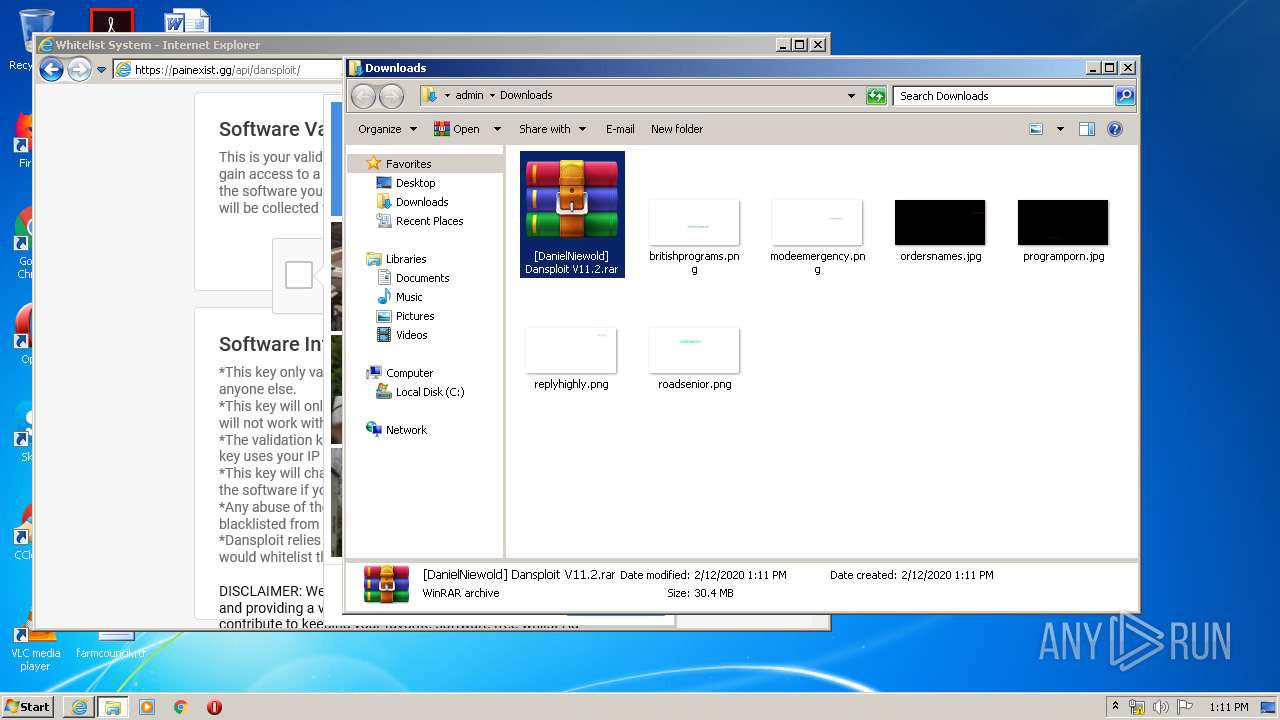Open the volume tray icon
Image resolution: width=1280 pixels, height=720 pixels.
[1160, 707]
